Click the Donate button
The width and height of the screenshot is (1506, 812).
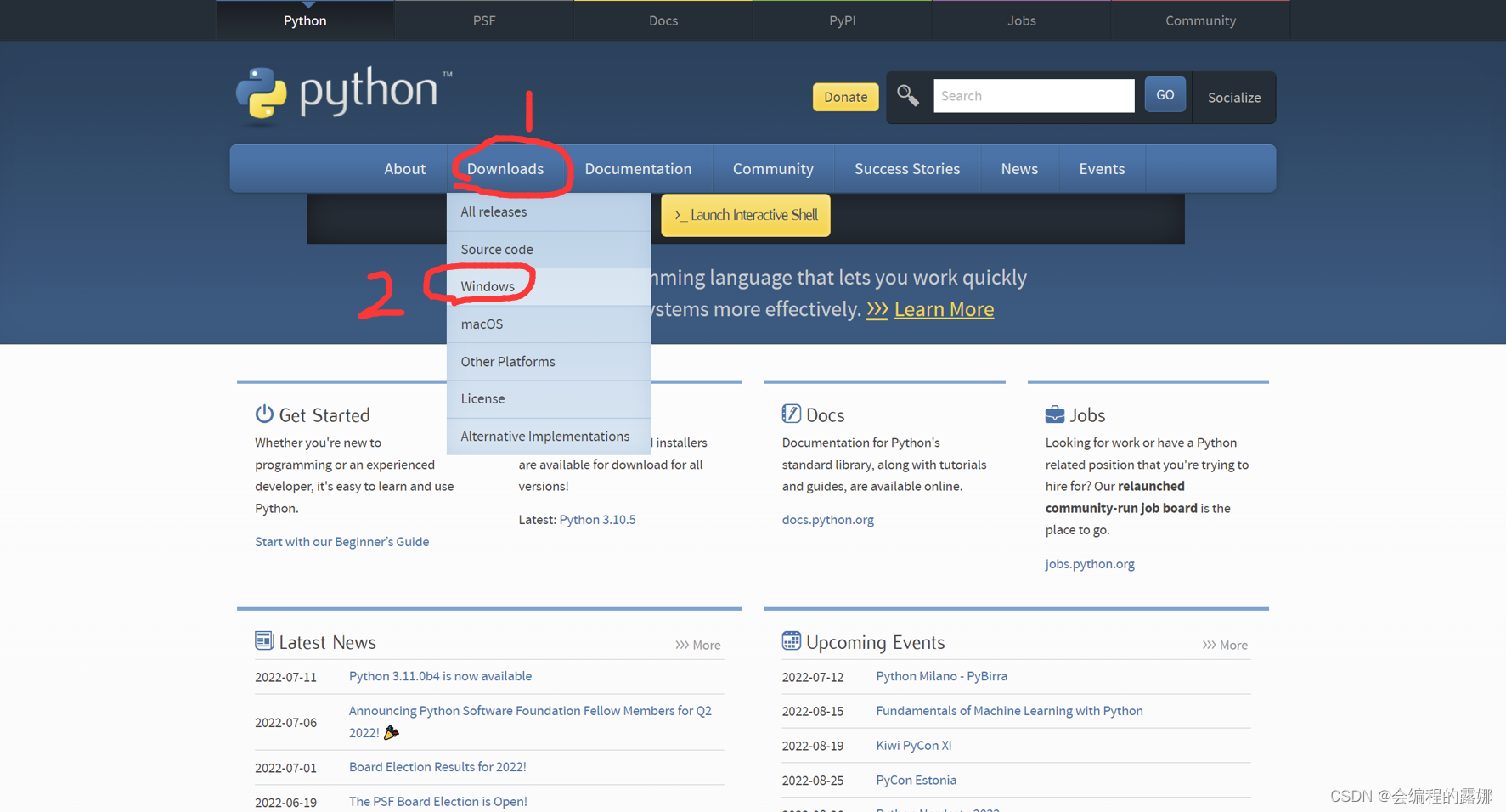coord(845,97)
